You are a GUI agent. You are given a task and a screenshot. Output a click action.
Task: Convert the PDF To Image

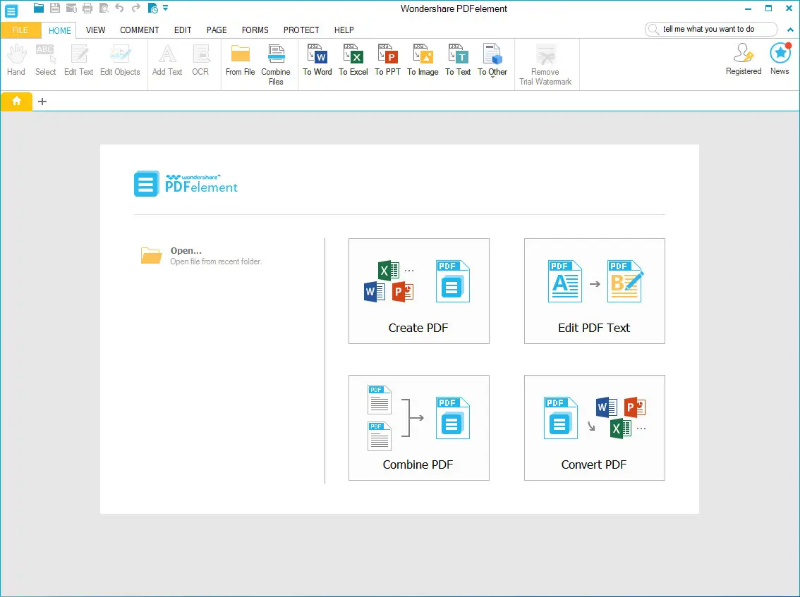pyautogui.click(x=422, y=62)
